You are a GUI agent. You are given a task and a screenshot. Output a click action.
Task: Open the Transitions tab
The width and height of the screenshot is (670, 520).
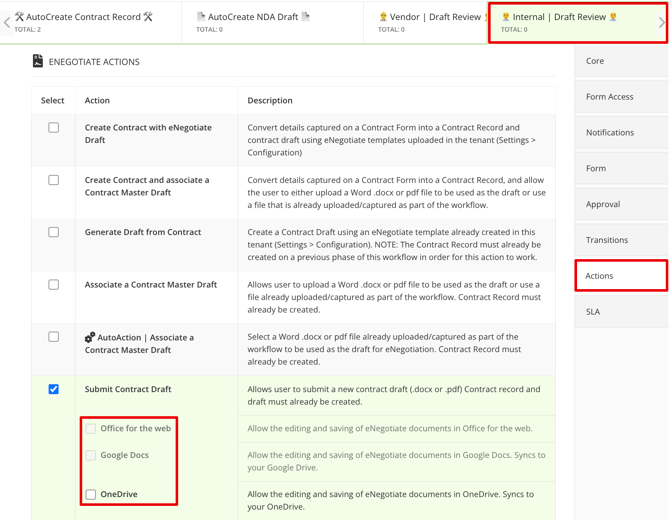621,240
